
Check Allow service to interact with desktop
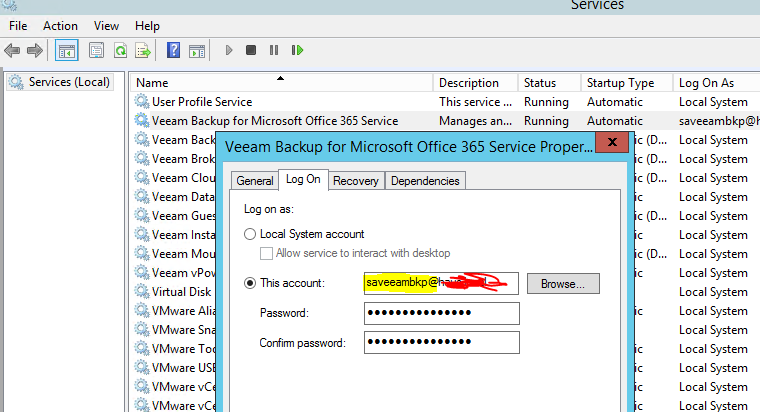[266, 254]
